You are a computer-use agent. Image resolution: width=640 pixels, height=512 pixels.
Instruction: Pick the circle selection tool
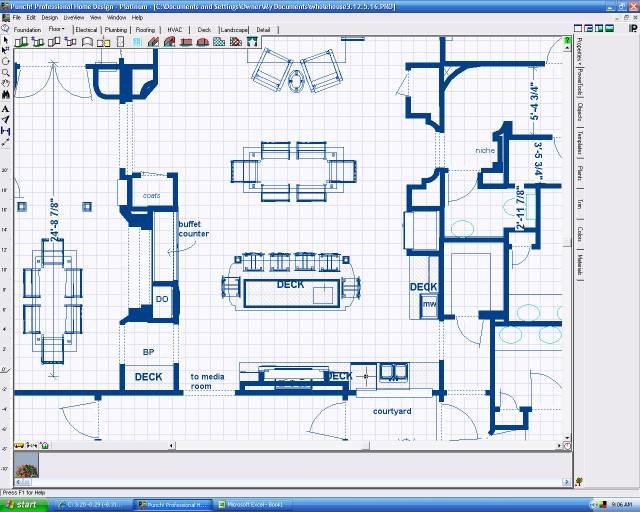pos(6,61)
